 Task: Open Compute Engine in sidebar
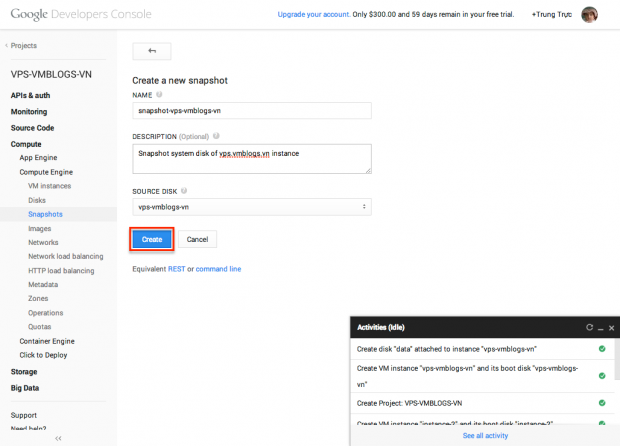46,172
